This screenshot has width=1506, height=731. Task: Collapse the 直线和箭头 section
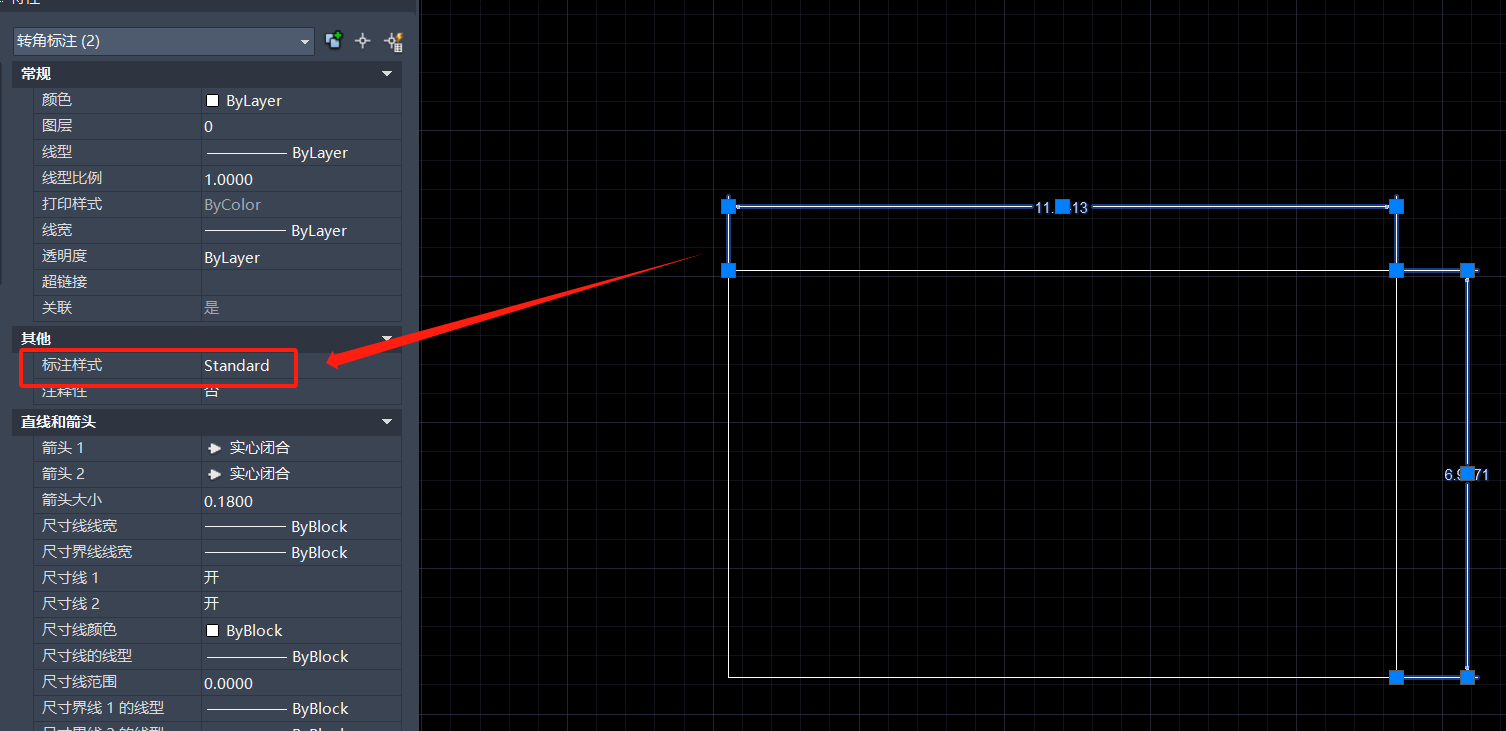387,422
